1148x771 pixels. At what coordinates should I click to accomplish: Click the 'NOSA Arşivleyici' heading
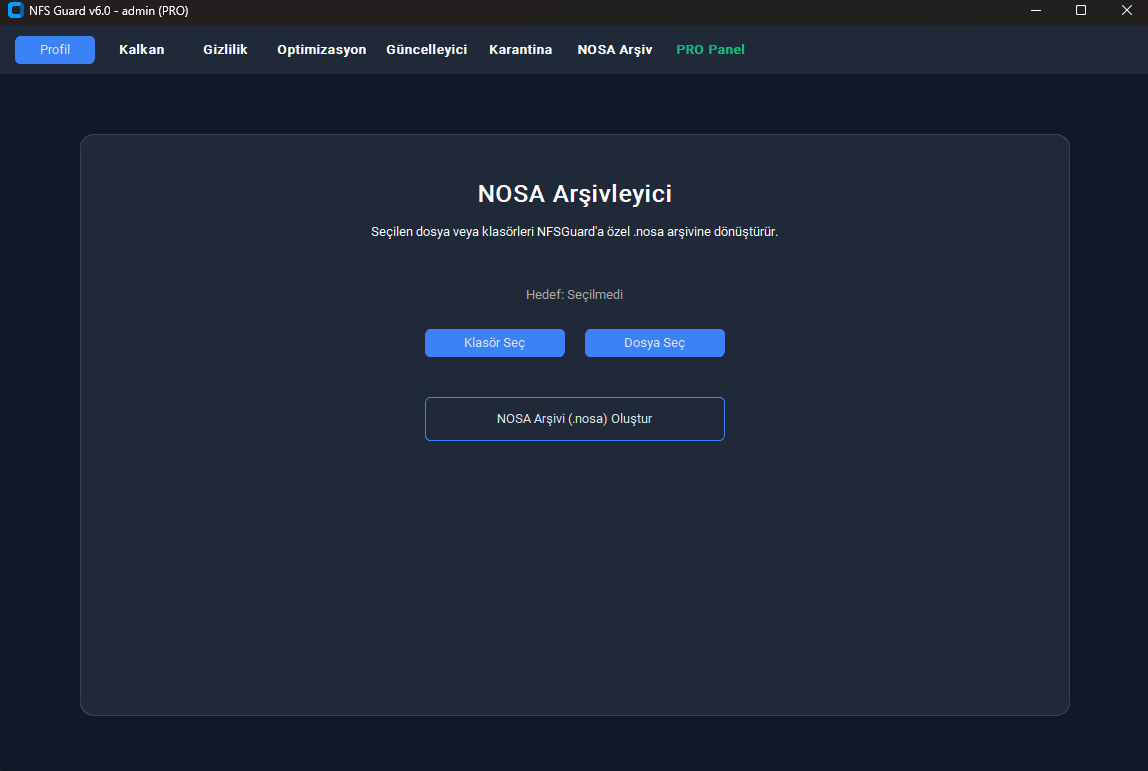pos(575,194)
